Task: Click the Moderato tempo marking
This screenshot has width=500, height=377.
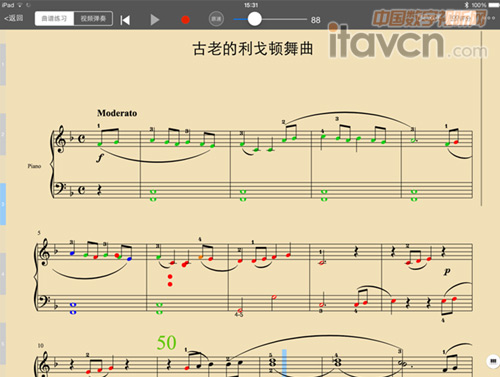Action: click(x=117, y=113)
